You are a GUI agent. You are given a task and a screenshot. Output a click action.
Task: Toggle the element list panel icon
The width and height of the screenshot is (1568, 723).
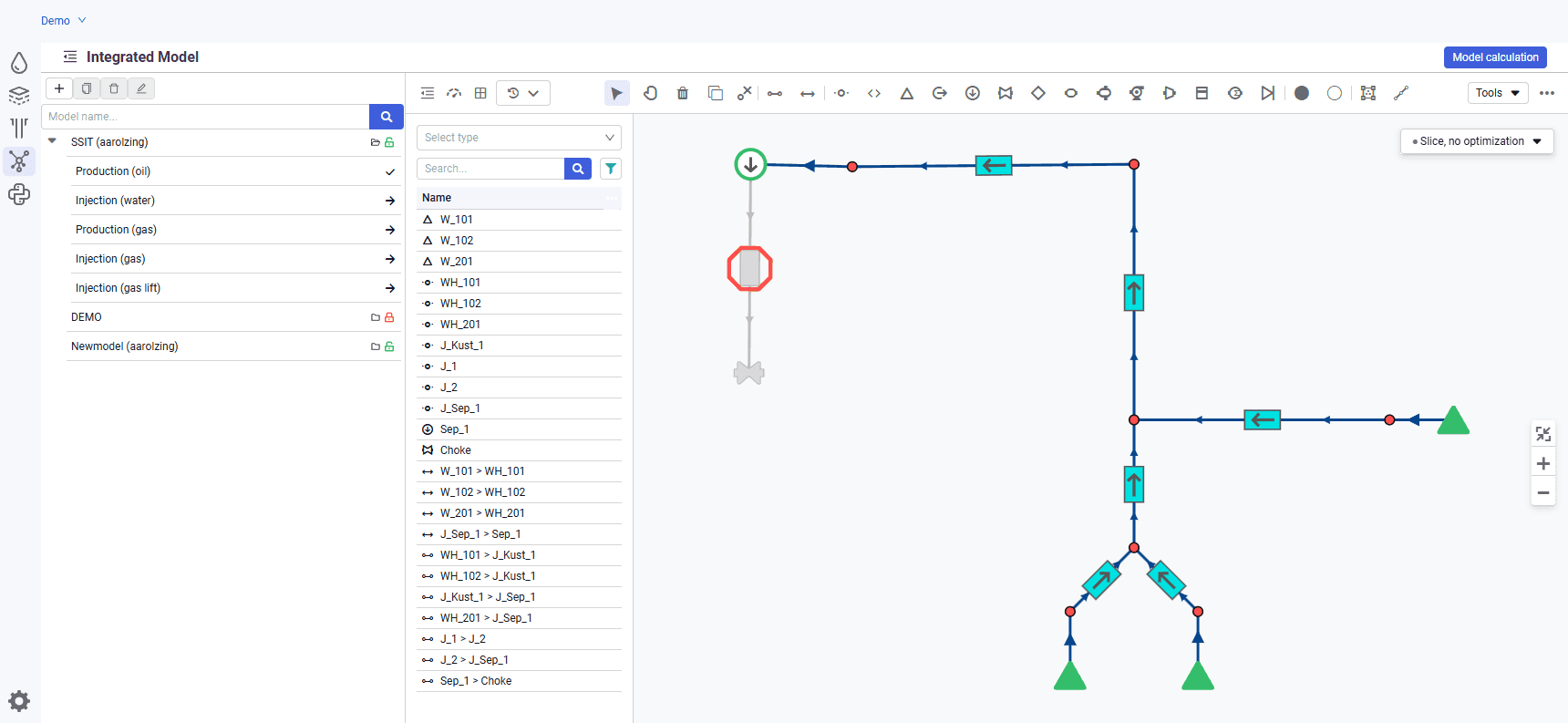[x=428, y=93]
